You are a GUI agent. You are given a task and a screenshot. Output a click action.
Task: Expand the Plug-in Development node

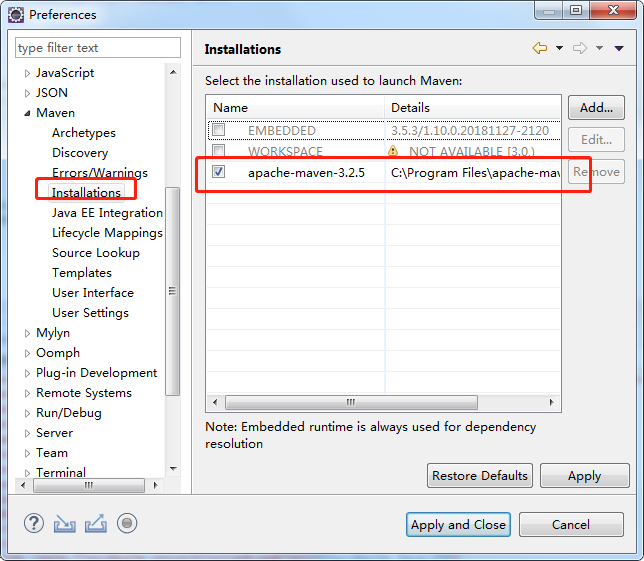27,373
